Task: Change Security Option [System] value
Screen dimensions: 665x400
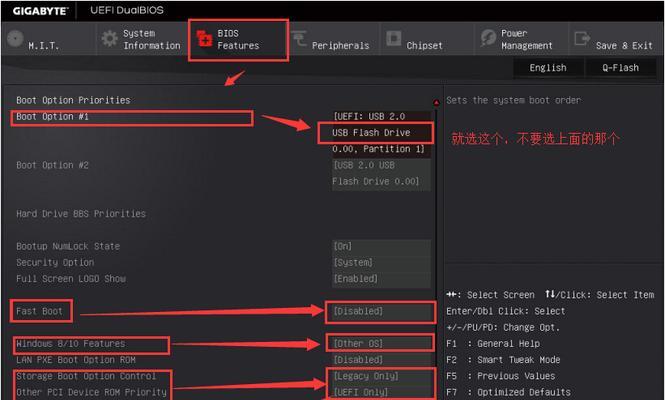Action: pyautogui.click(x=381, y=263)
